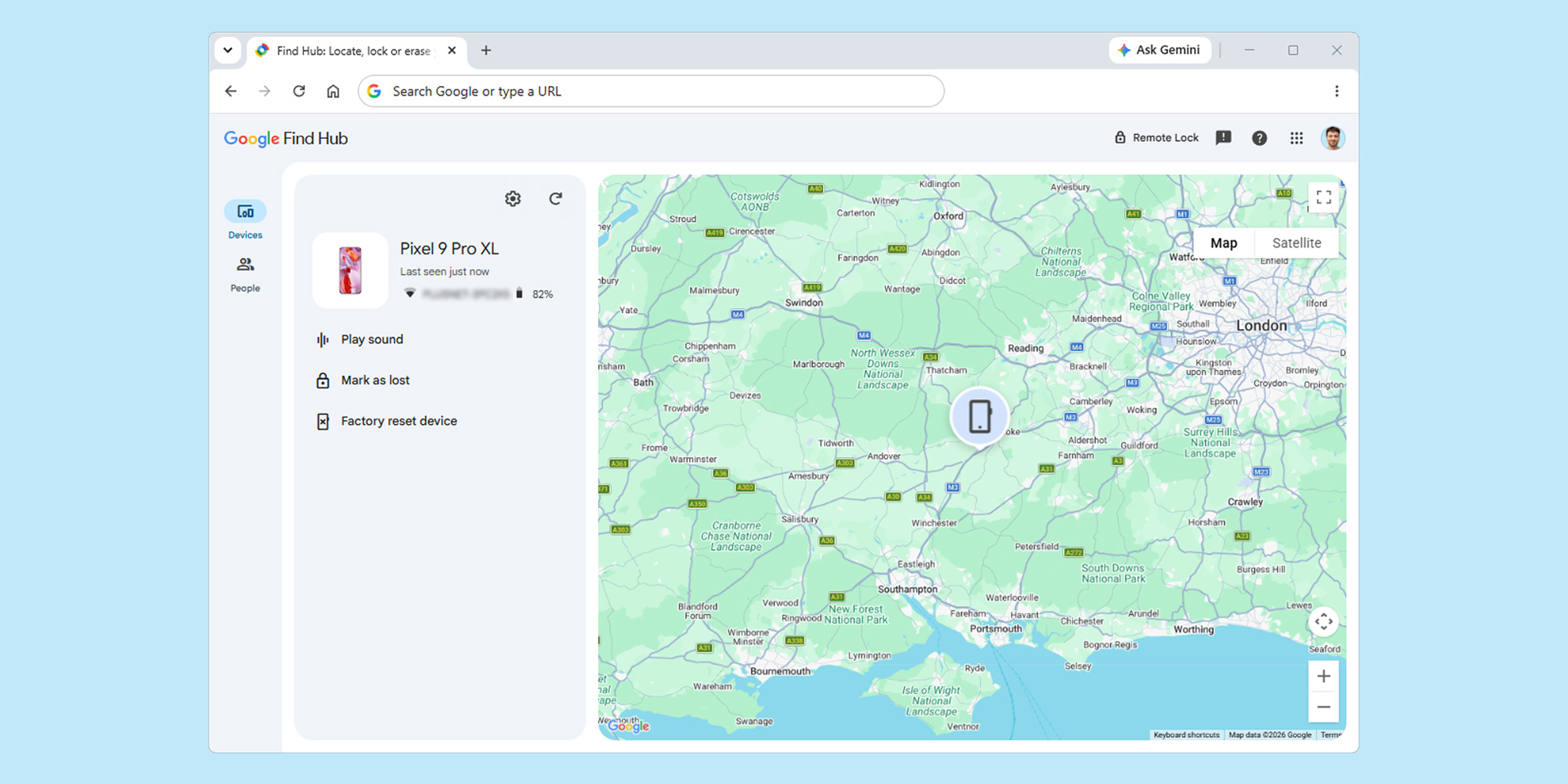Mark the device as lost
1568x784 pixels.
tap(375, 380)
